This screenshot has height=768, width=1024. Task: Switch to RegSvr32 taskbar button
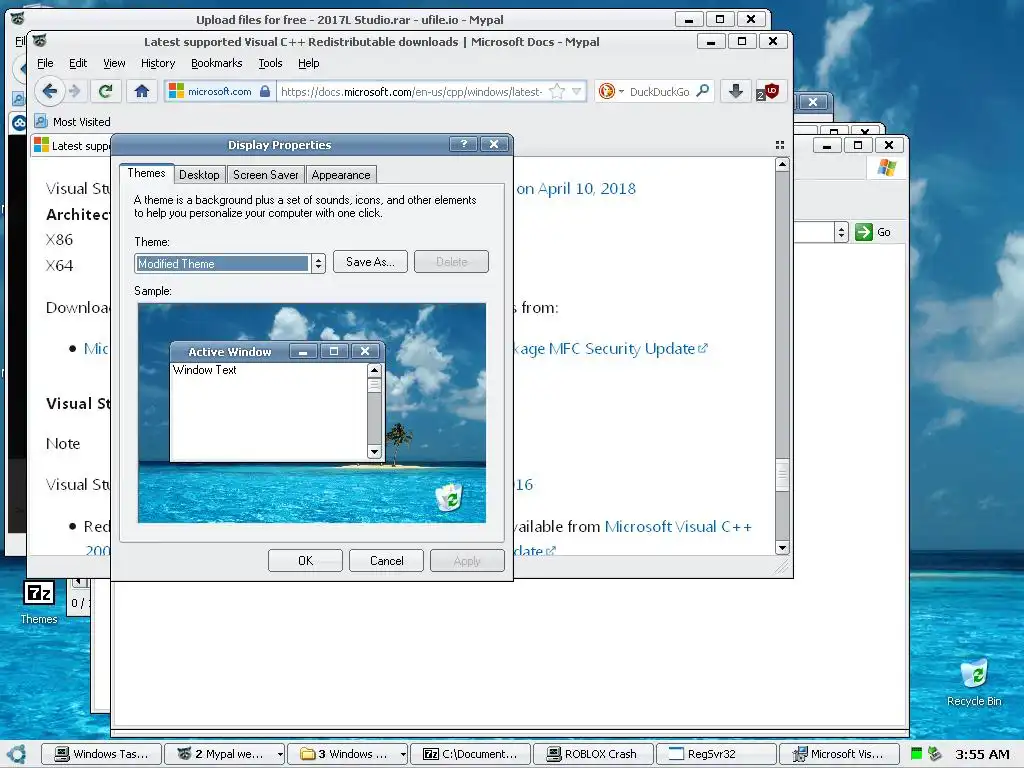pos(716,754)
